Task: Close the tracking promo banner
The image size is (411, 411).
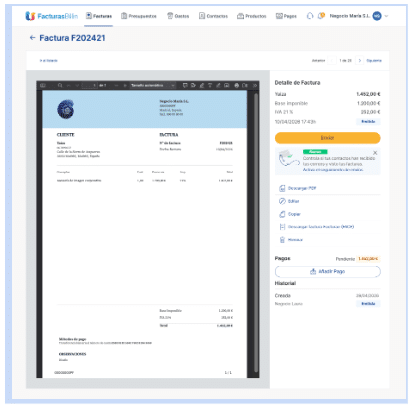Action: pos(375,153)
